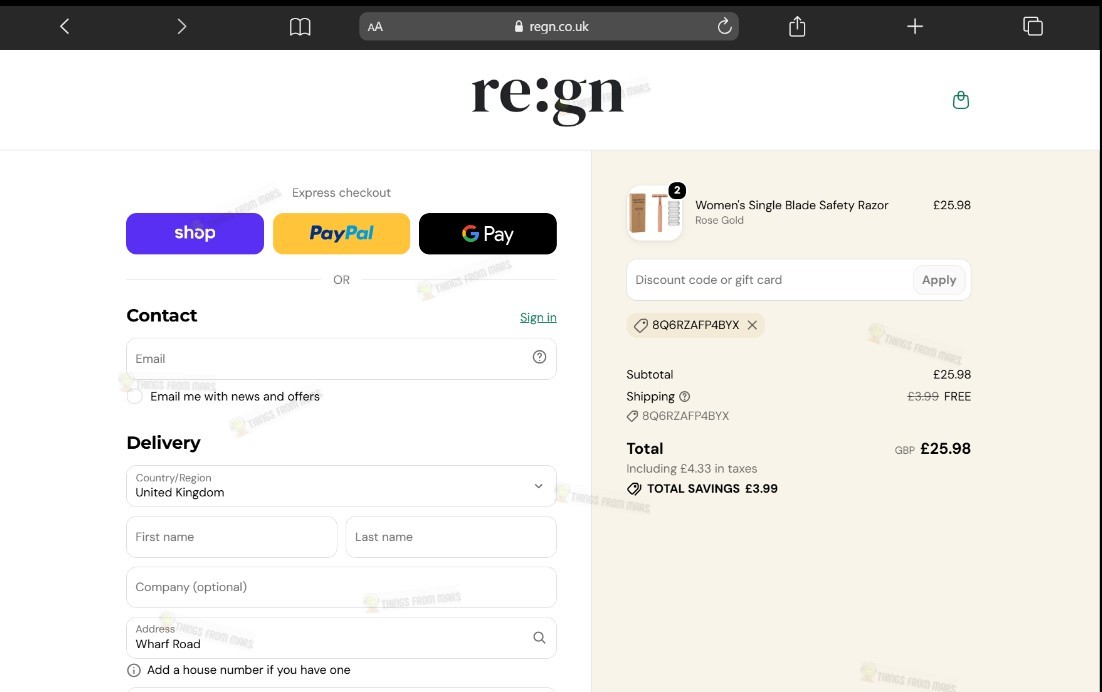Open the shopping bag cart icon
Image resolution: width=1102 pixels, height=692 pixels.
point(961,100)
